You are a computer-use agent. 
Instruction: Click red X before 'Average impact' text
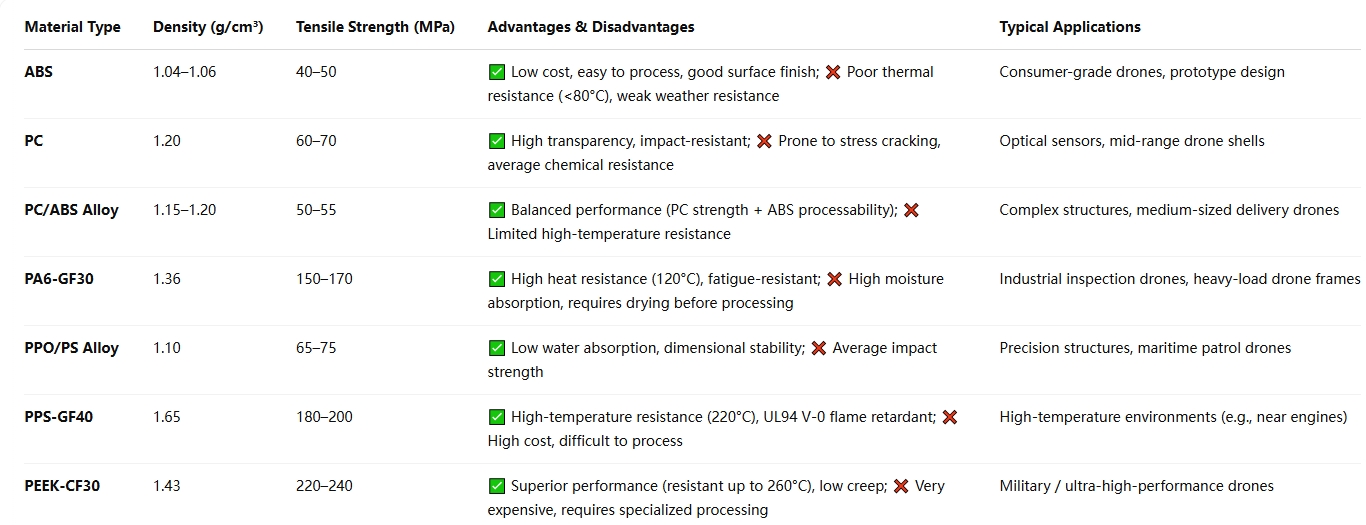[x=819, y=348]
